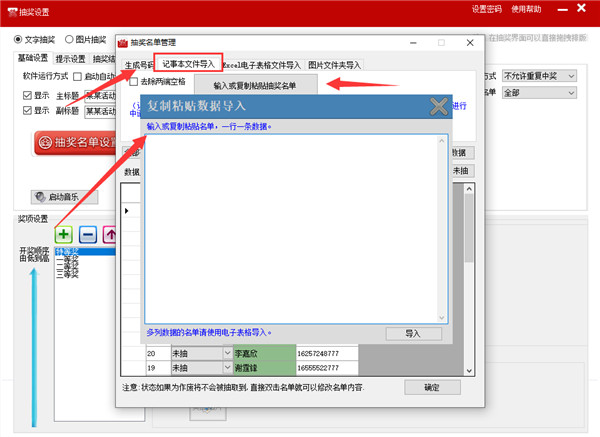Switch to the 提示设置 tab
600x437 pixels.
[x=70, y=59]
